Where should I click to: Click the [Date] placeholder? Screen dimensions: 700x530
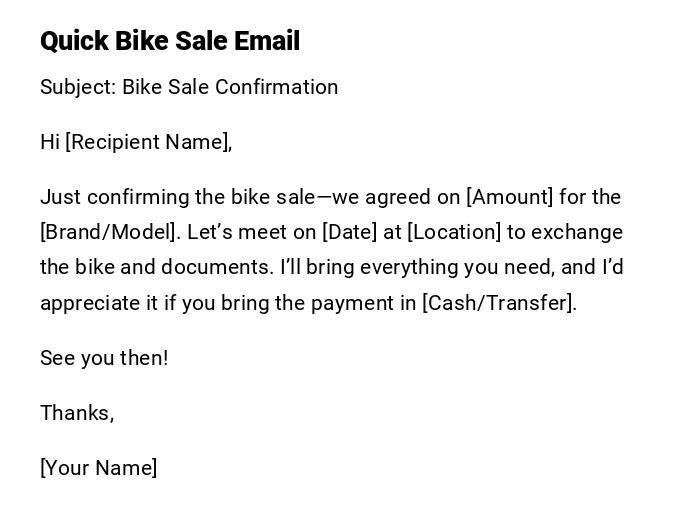coord(349,232)
